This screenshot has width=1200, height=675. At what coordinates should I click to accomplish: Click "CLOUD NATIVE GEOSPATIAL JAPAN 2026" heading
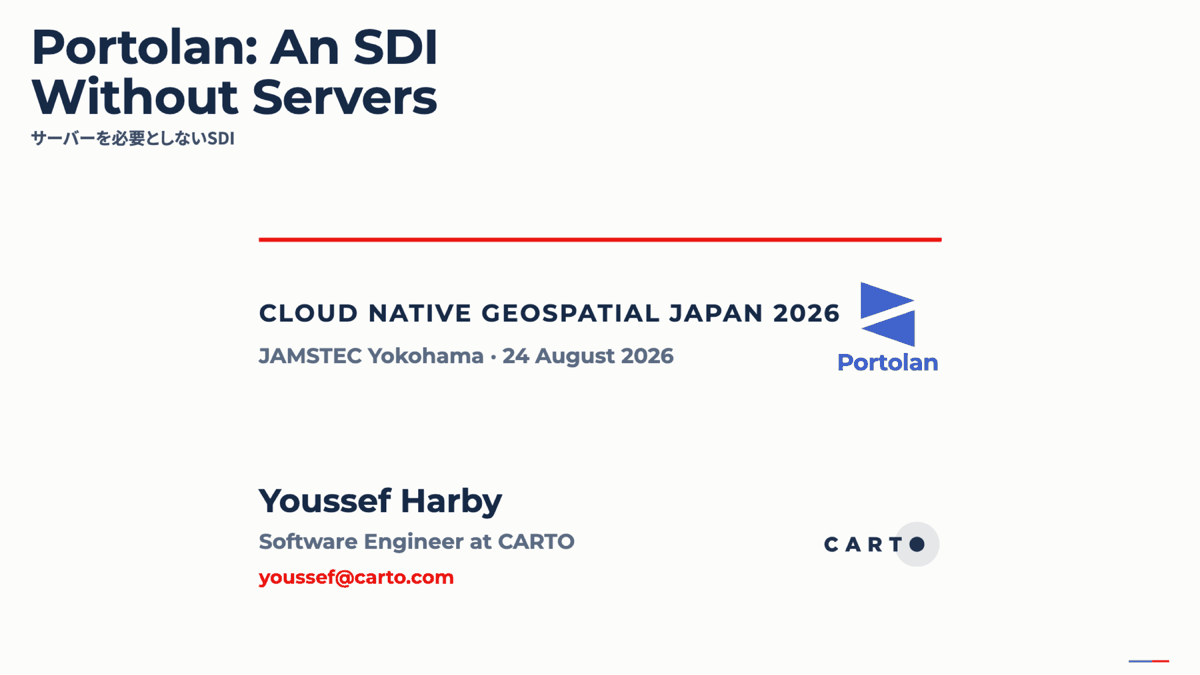(x=549, y=313)
